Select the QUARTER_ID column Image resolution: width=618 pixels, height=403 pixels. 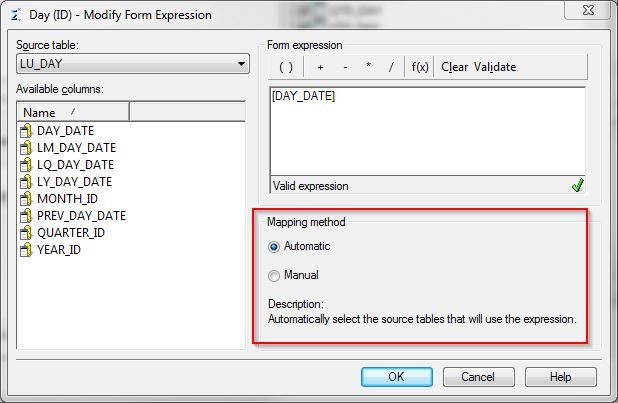coord(71,233)
